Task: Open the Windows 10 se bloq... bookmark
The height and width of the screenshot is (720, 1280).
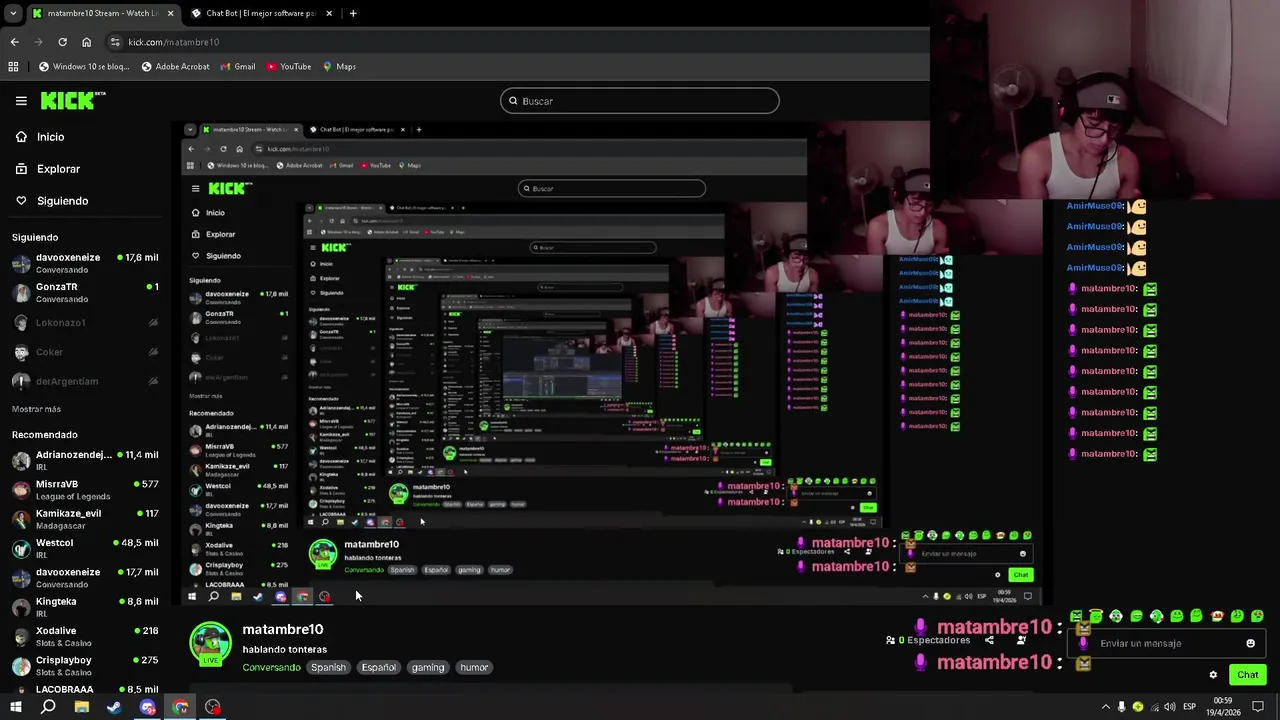Action: pos(83,66)
